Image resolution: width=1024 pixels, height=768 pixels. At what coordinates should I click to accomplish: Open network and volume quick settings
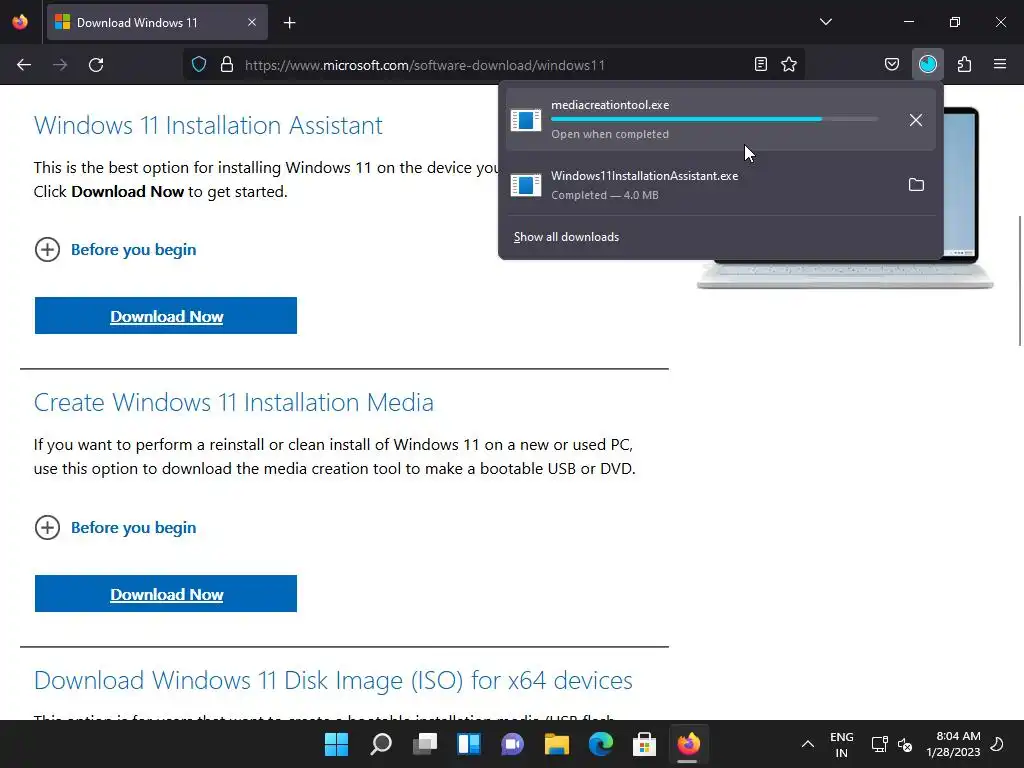click(x=892, y=744)
